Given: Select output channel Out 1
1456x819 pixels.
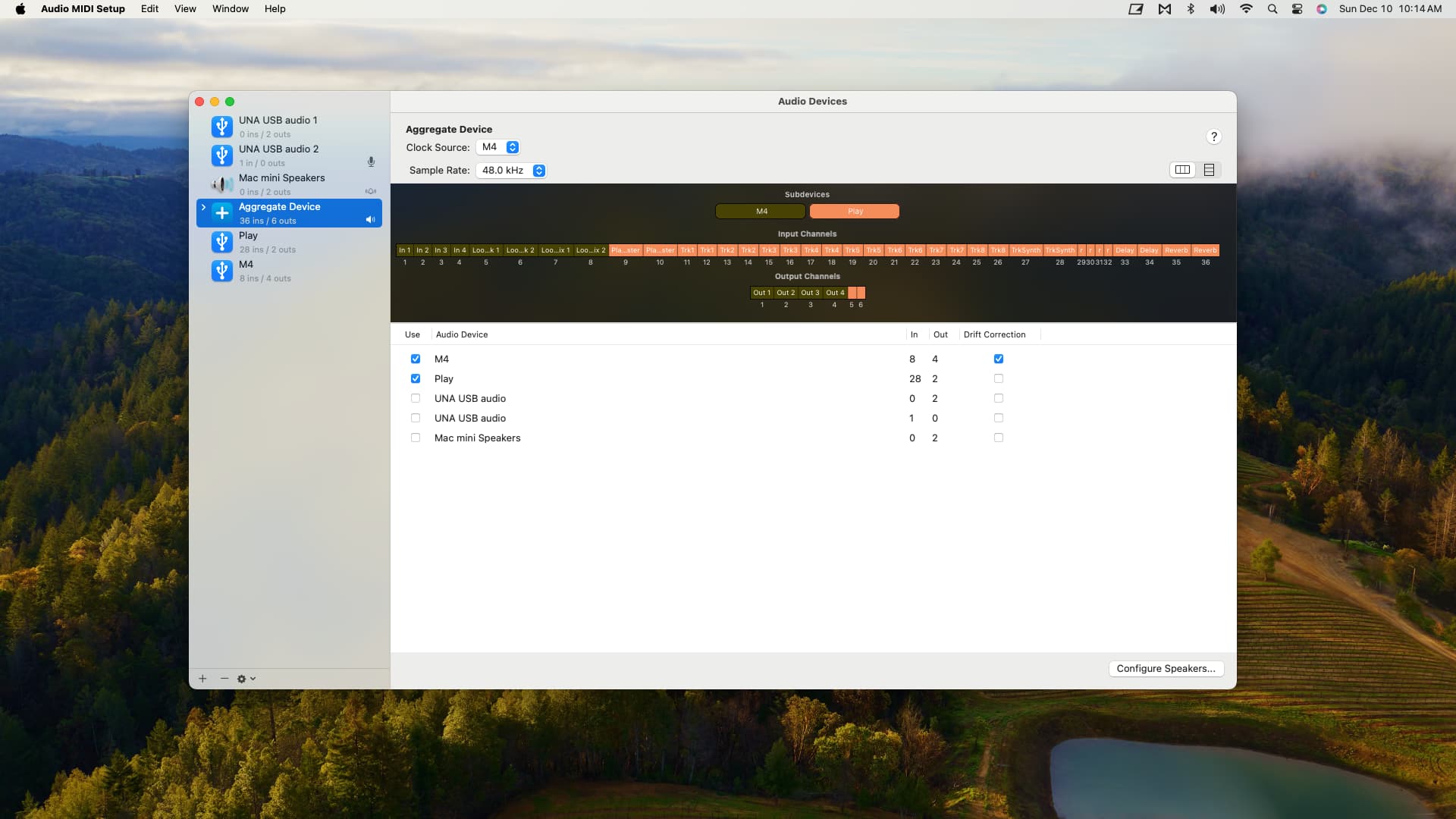Looking at the screenshot, I should [x=761, y=293].
